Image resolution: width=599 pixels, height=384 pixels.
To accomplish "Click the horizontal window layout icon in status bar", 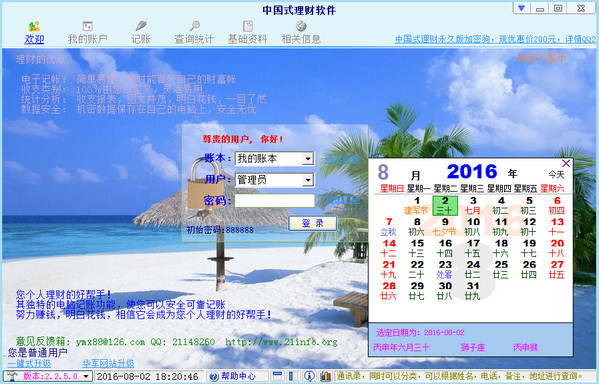I will point(278,376).
